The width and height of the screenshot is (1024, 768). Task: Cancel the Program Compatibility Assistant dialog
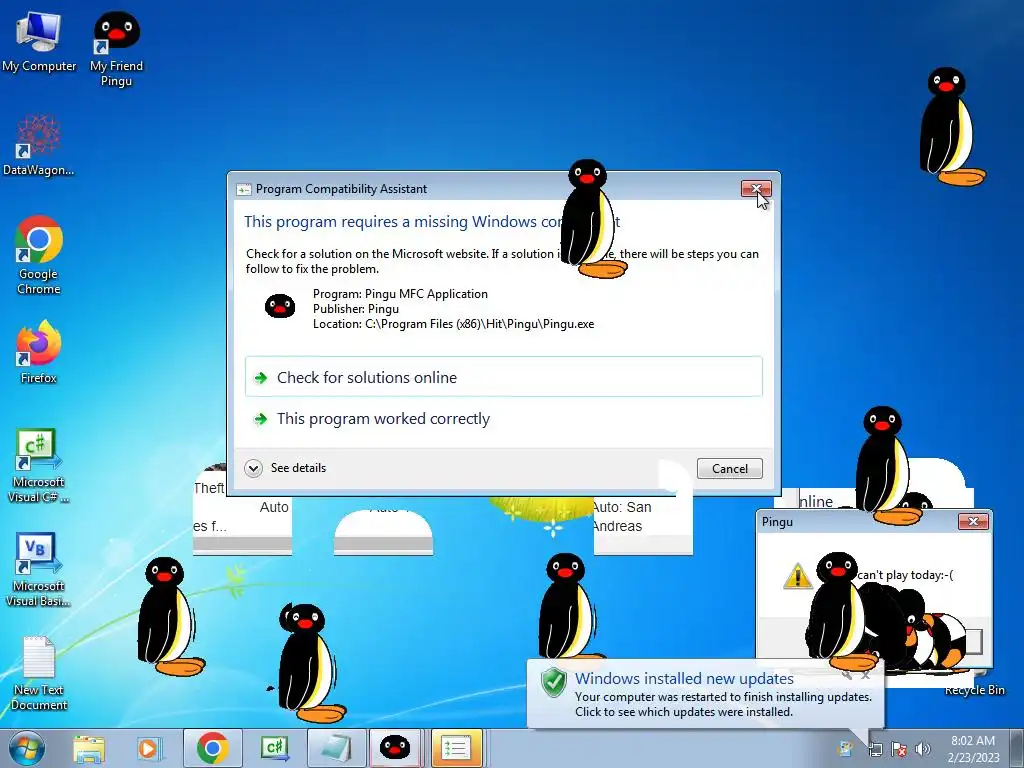[729, 468]
